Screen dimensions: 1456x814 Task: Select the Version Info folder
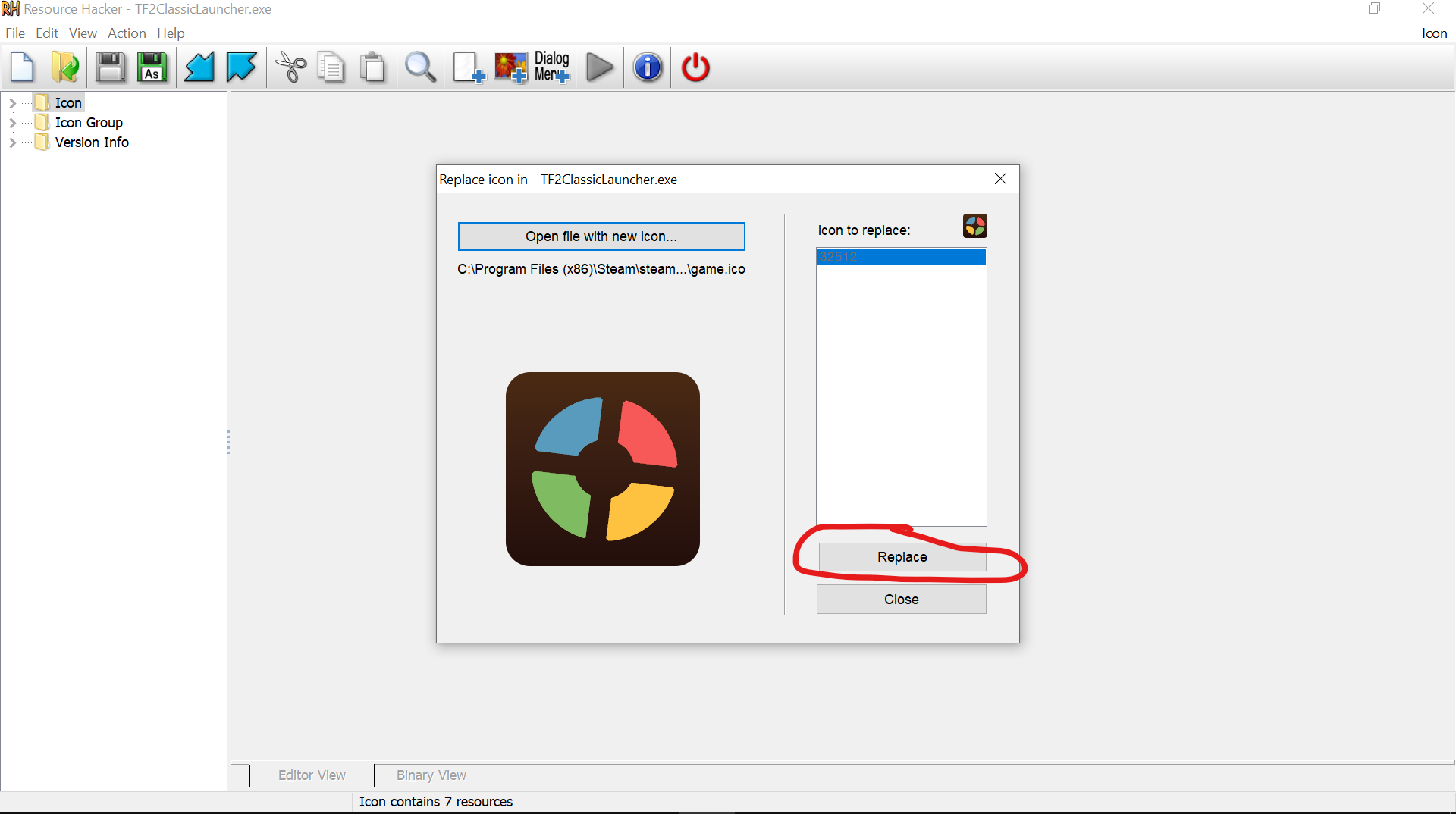(82, 142)
